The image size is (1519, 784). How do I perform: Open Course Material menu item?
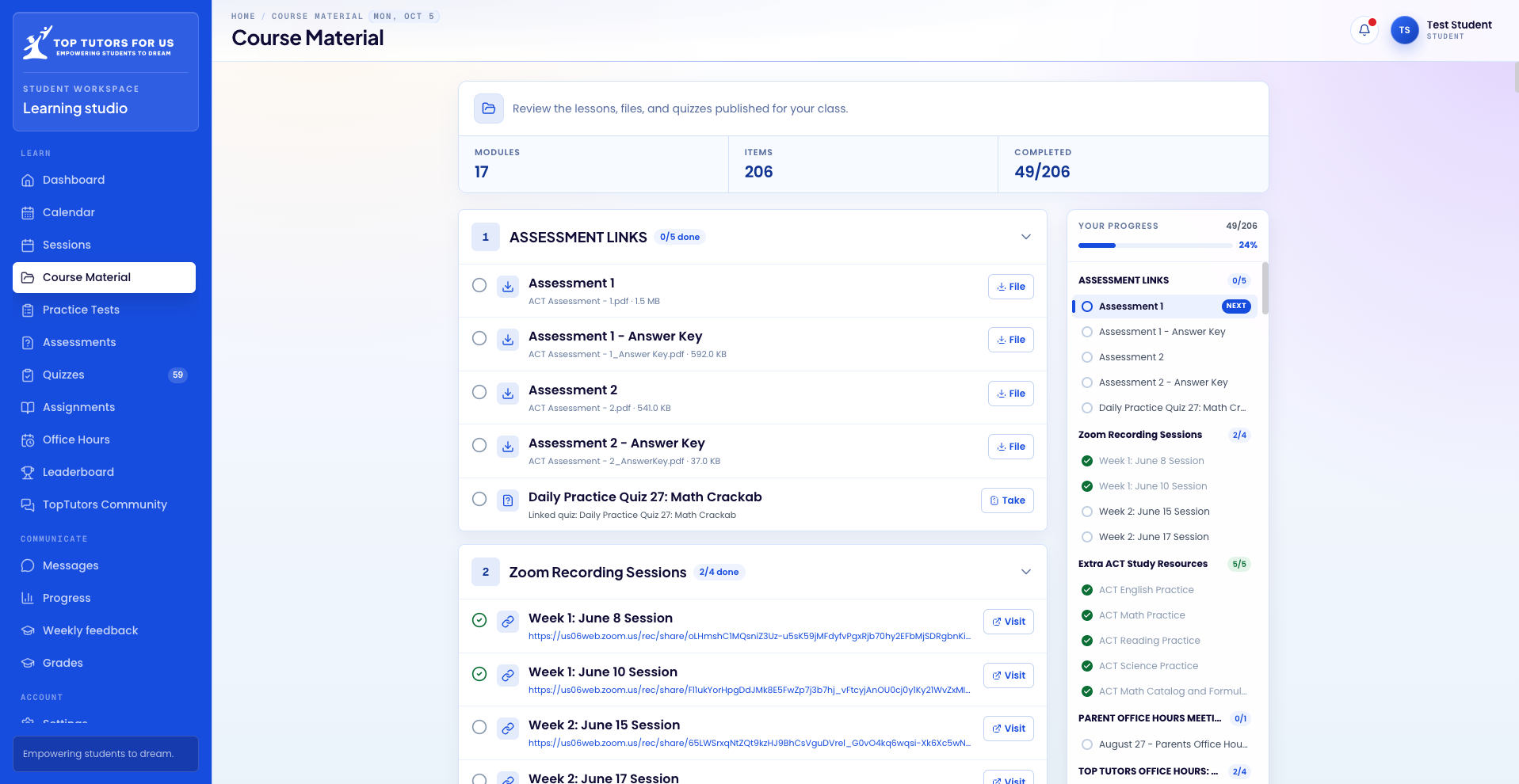[104, 277]
